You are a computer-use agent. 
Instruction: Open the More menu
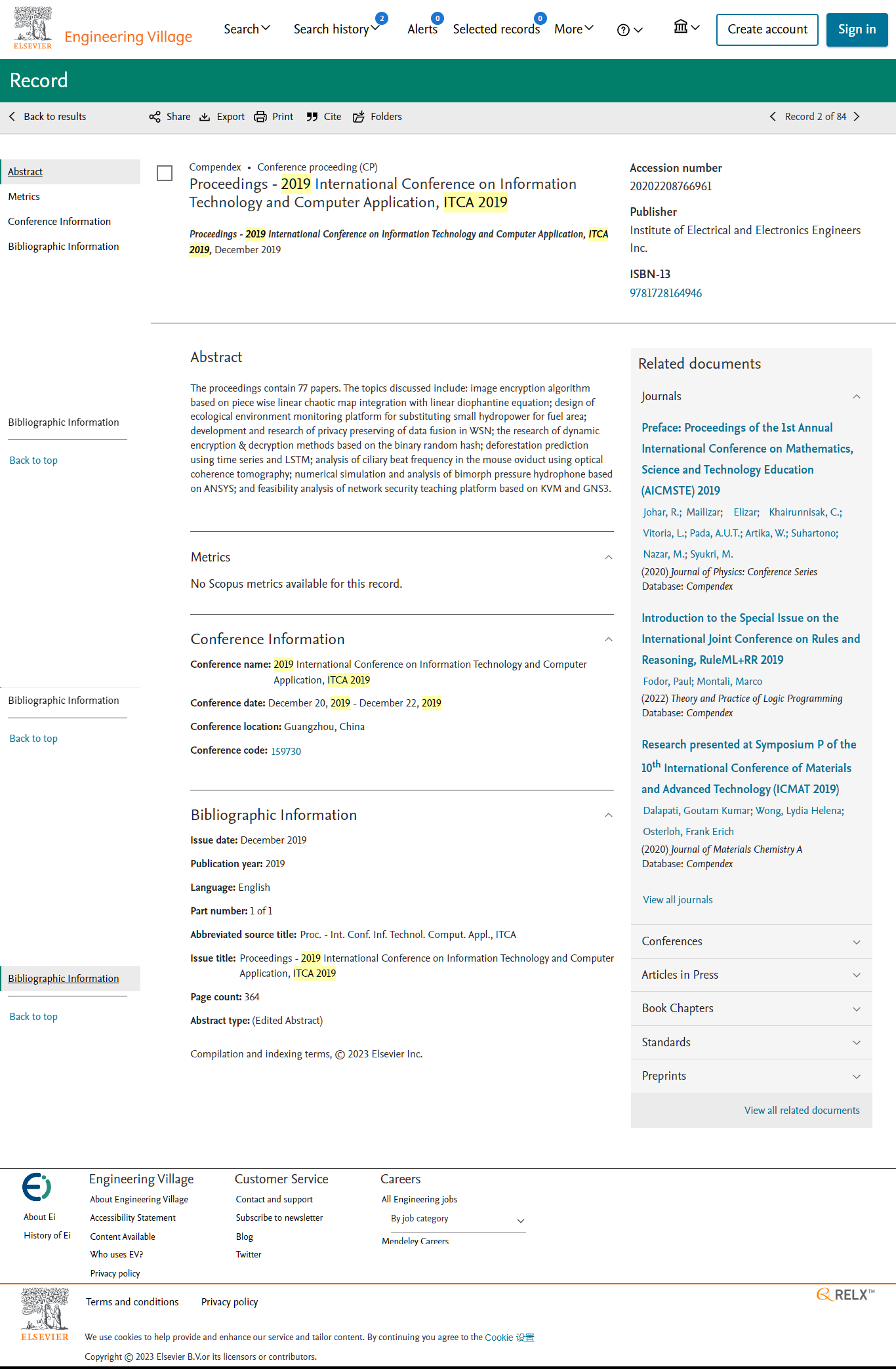point(574,29)
